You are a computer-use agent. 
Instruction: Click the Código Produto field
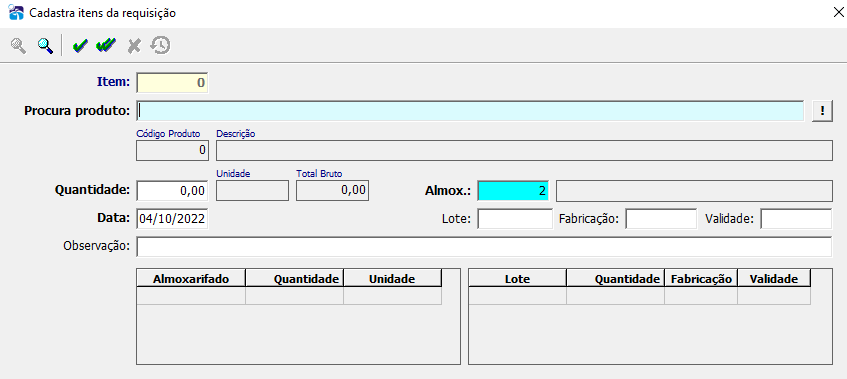(x=172, y=150)
